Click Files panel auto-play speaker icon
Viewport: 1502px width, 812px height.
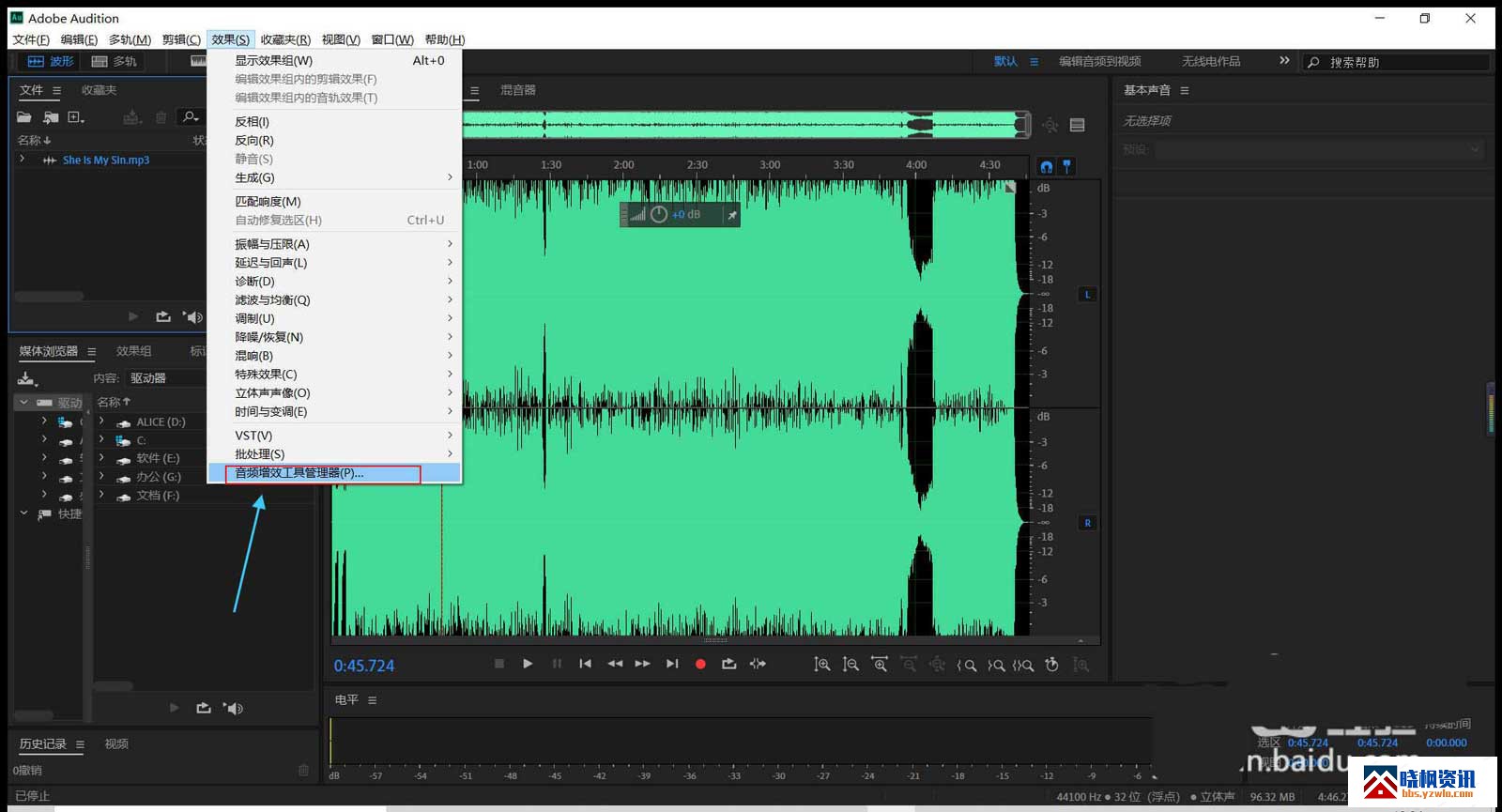[193, 317]
